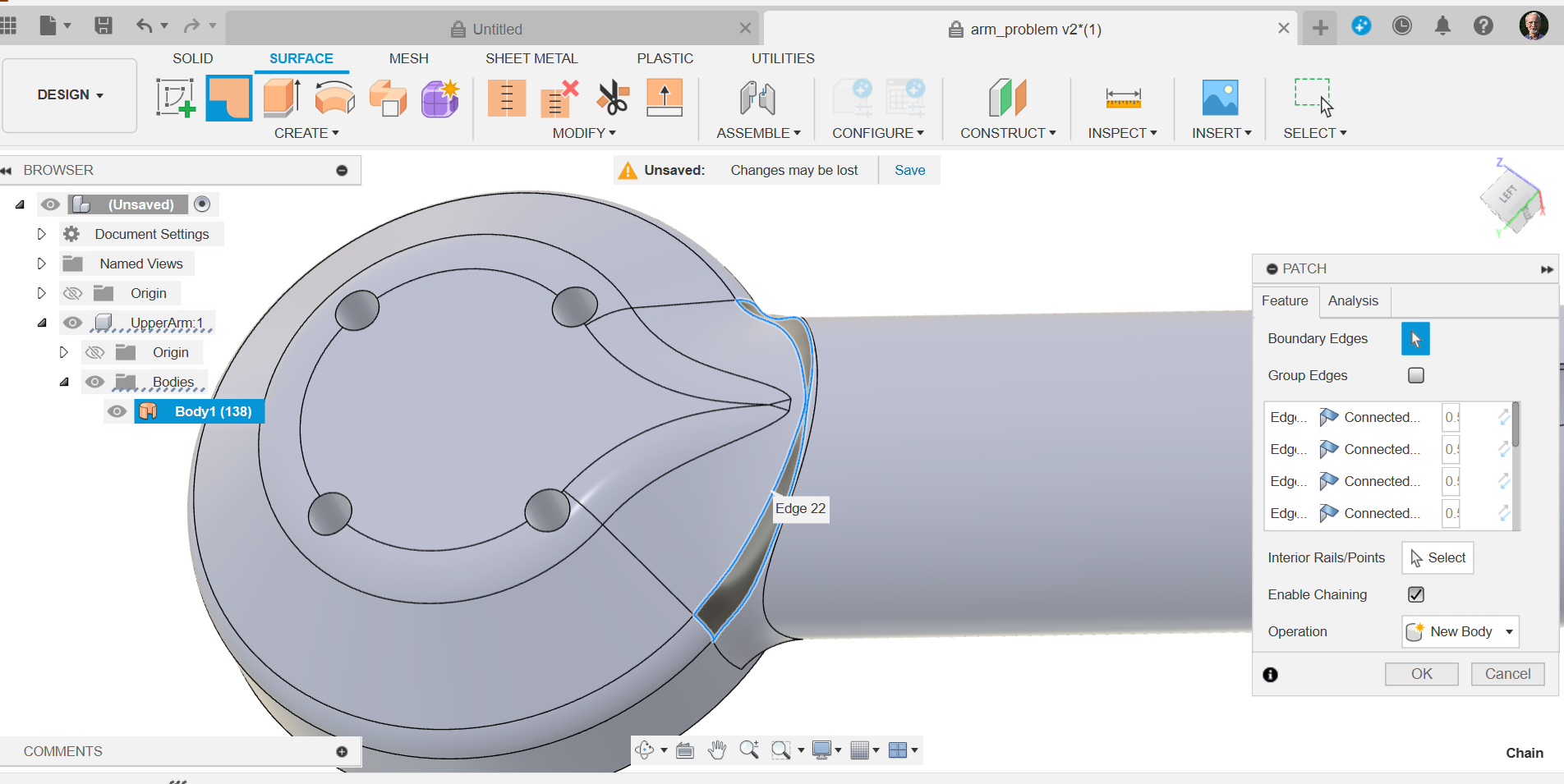Screen dimensions: 1564x784
Task: Click OK in the Patch dialog
Action: tap(1422, 674)
